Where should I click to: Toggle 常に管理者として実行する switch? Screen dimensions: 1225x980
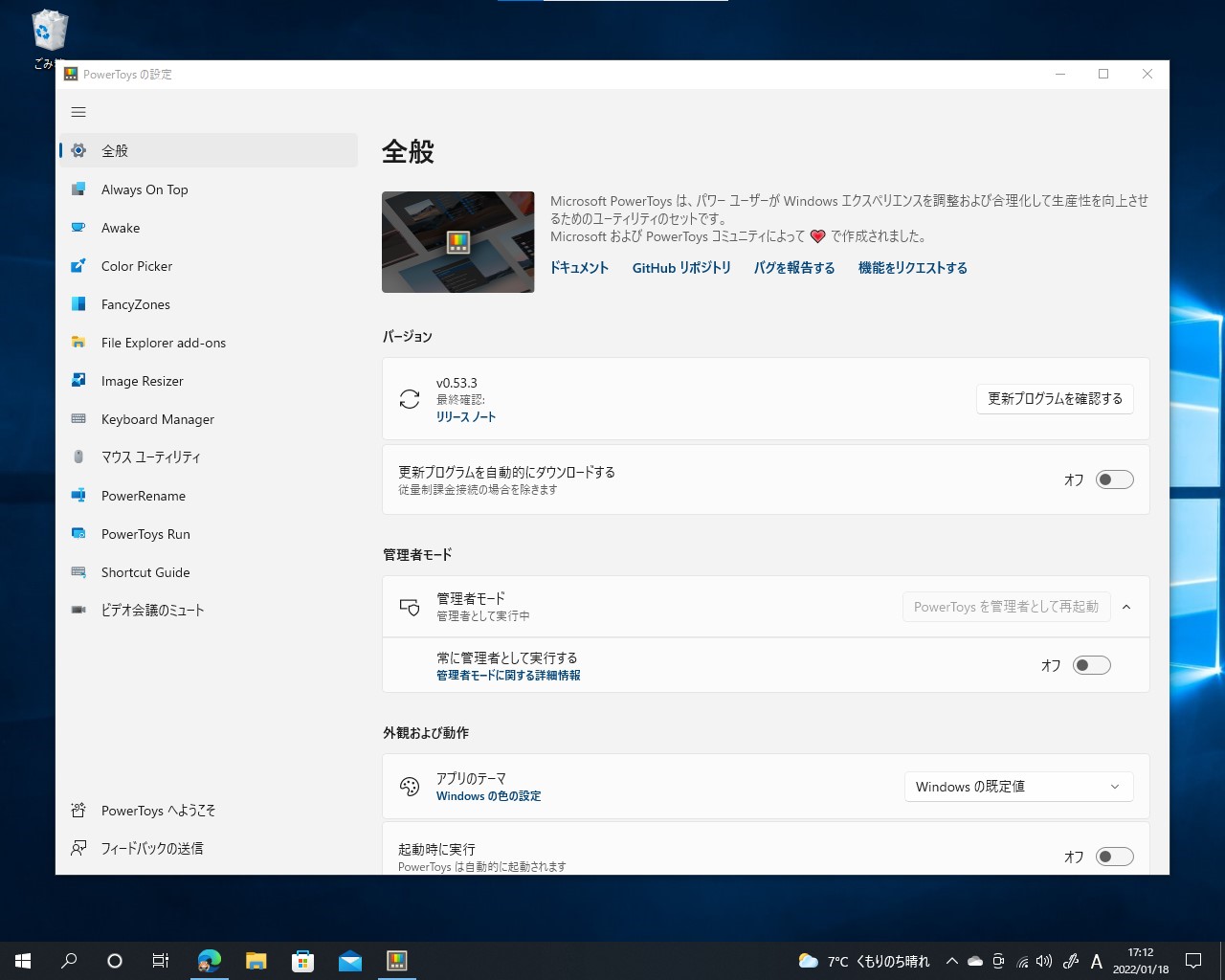[x=1092, y=665]
